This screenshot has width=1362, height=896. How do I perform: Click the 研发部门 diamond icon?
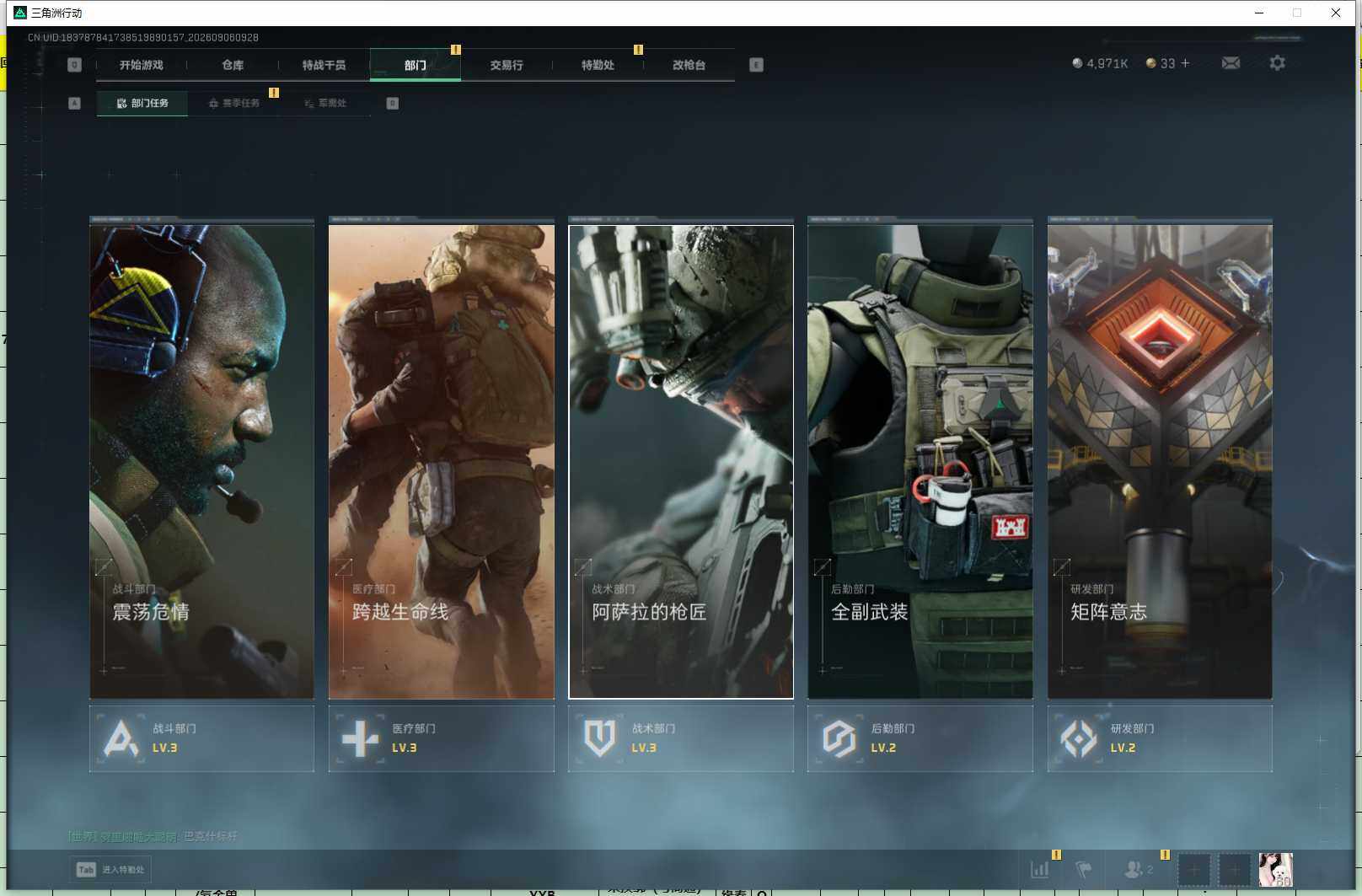click(x=1079, y=738)
